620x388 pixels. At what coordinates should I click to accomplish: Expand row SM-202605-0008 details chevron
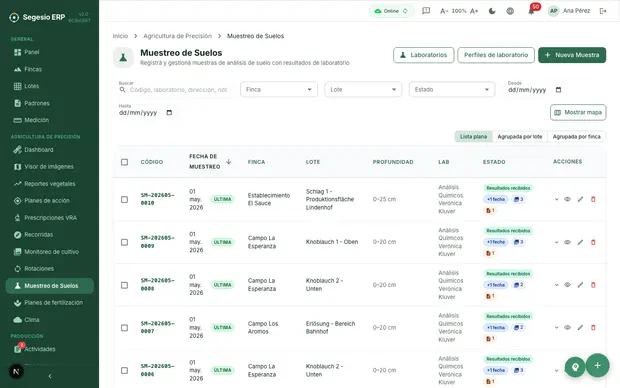point(556,285)
